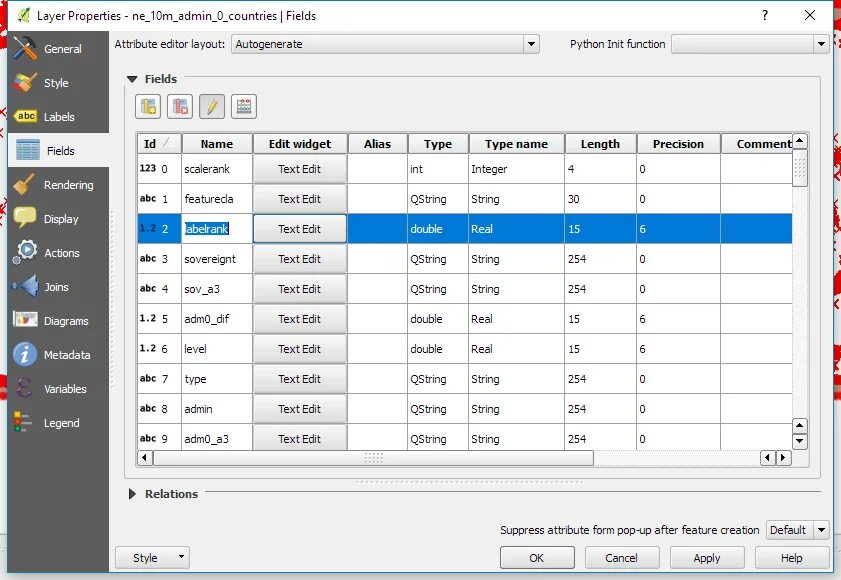Screen dimensions: 841x580
Task: Sort by Length column header
Action: [600, 144]
